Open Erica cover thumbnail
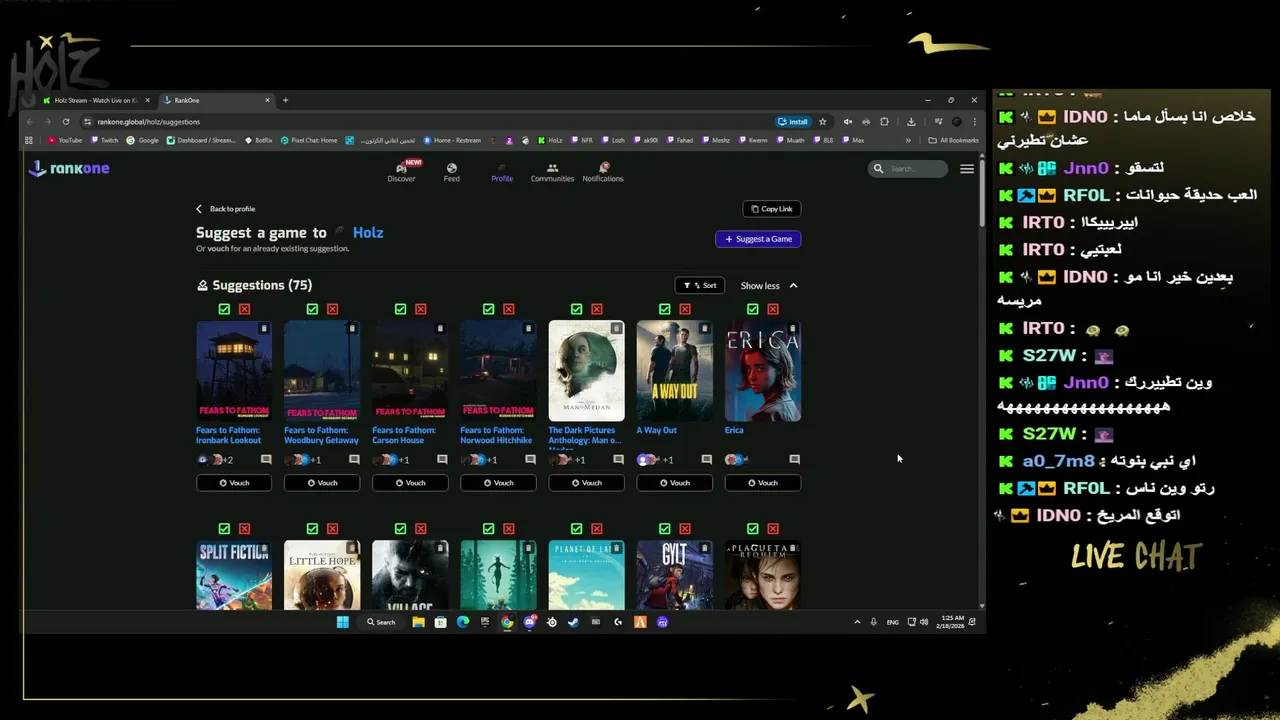1280x720 pixels. point(762,371)
